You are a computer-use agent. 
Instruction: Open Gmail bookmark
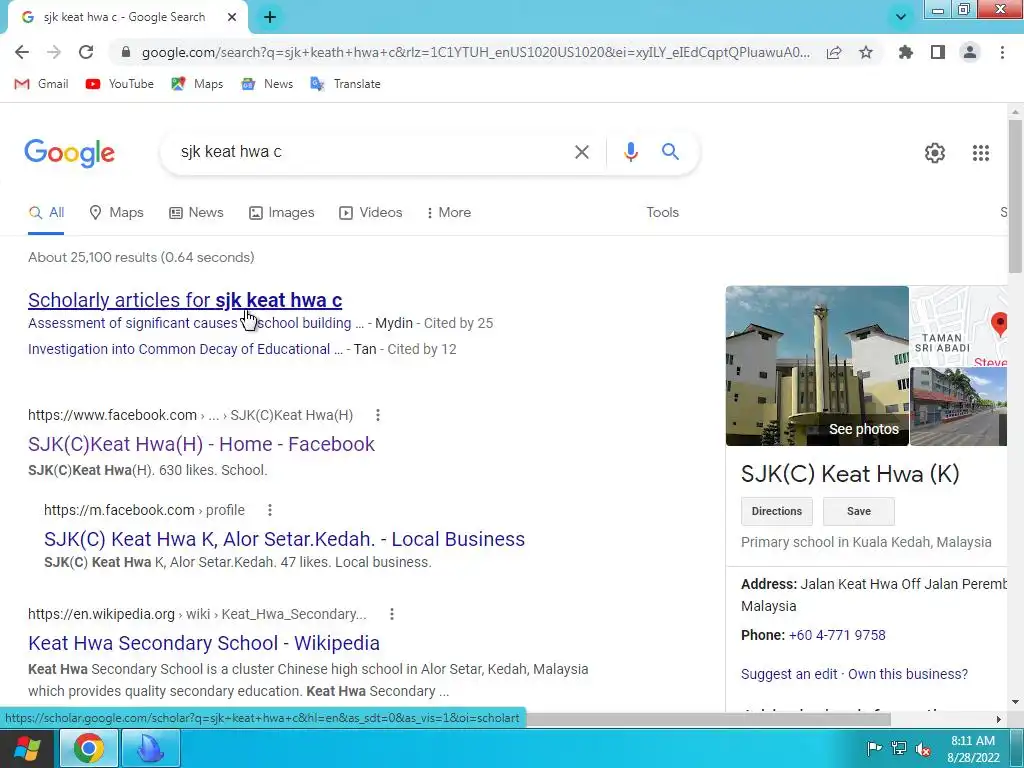[x=41, y=84]
